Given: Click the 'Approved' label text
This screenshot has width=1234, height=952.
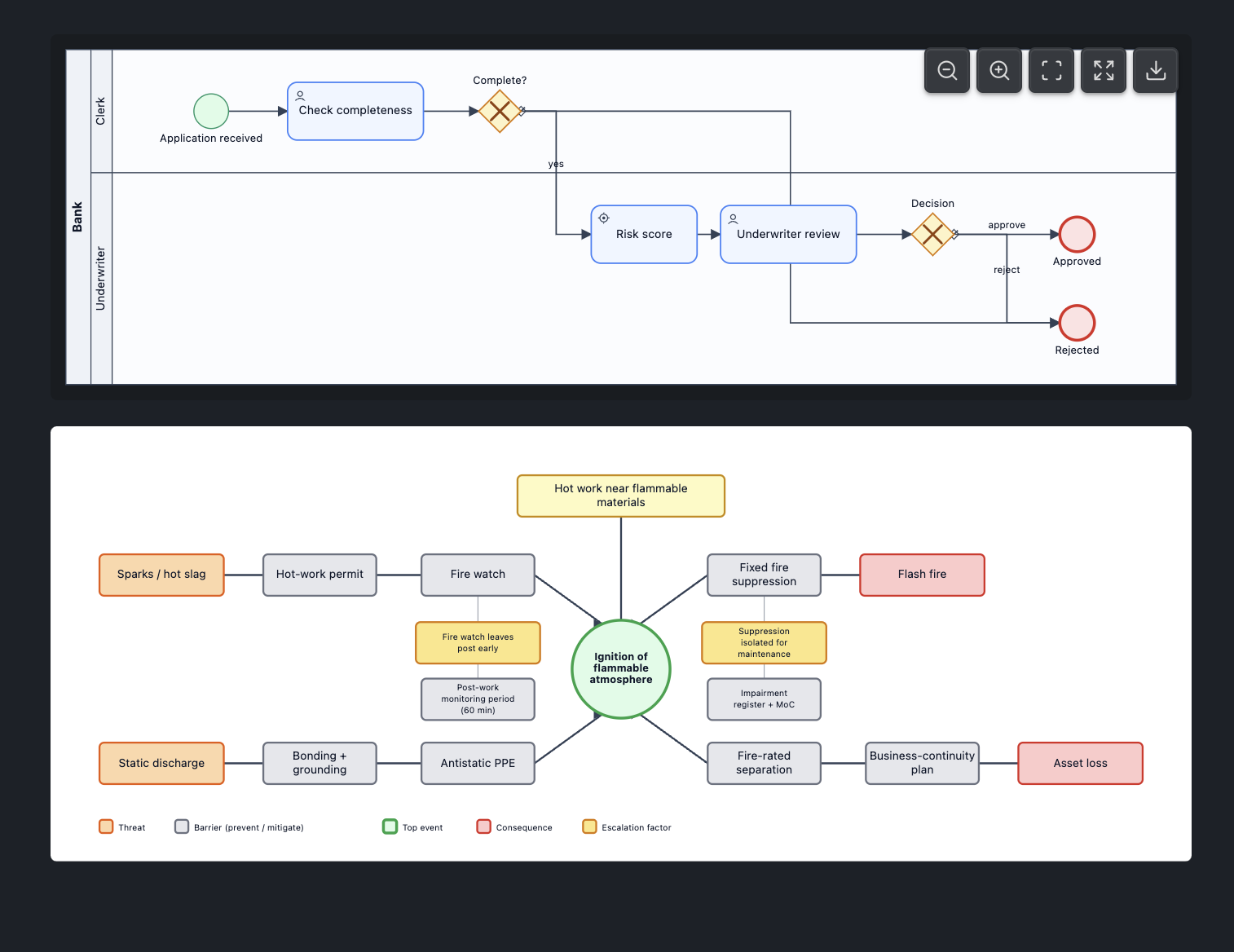Looking at the screenshot, I should (1077, 262).
